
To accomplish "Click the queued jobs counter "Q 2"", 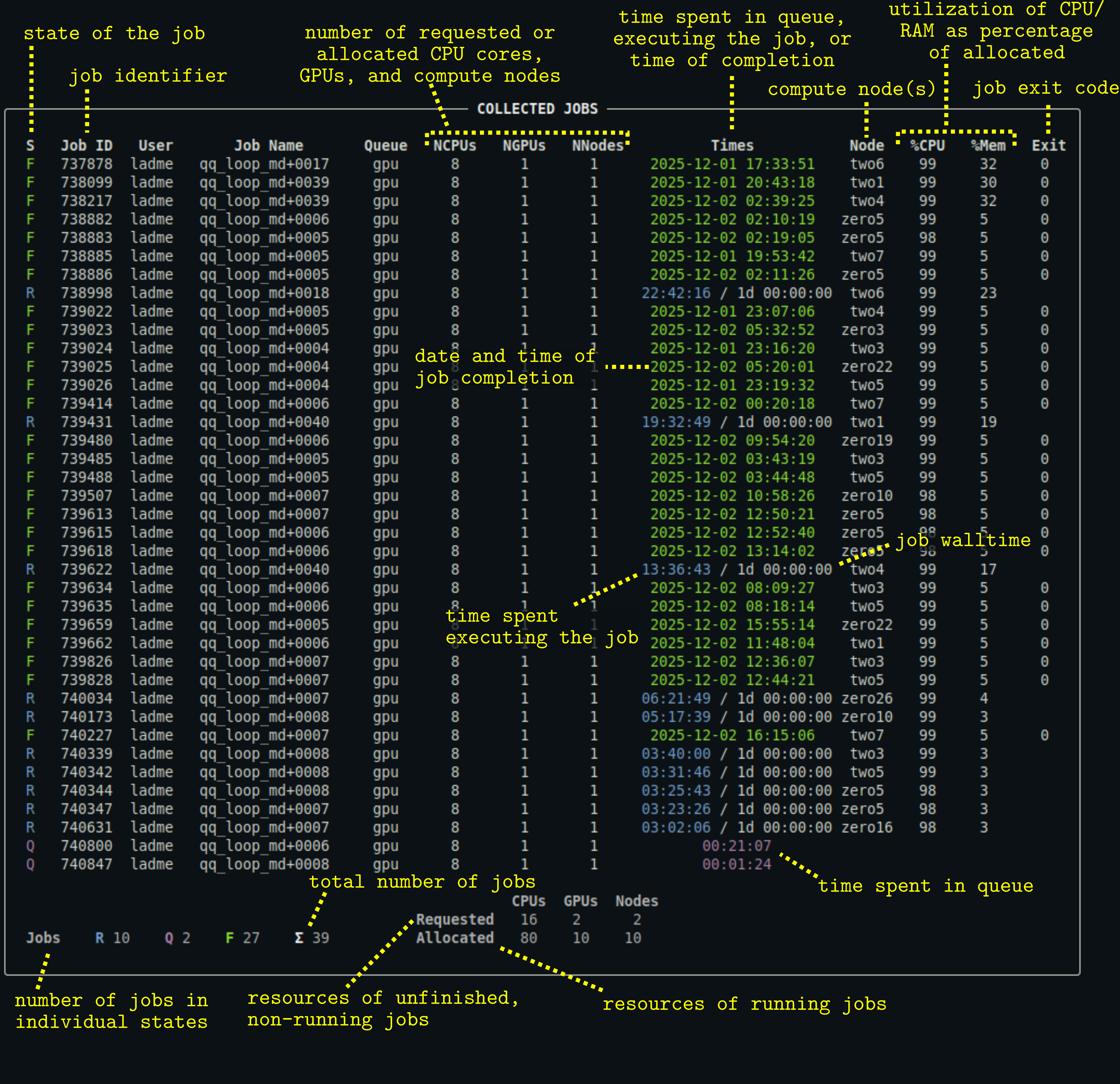I will click(x=177, y=938).
